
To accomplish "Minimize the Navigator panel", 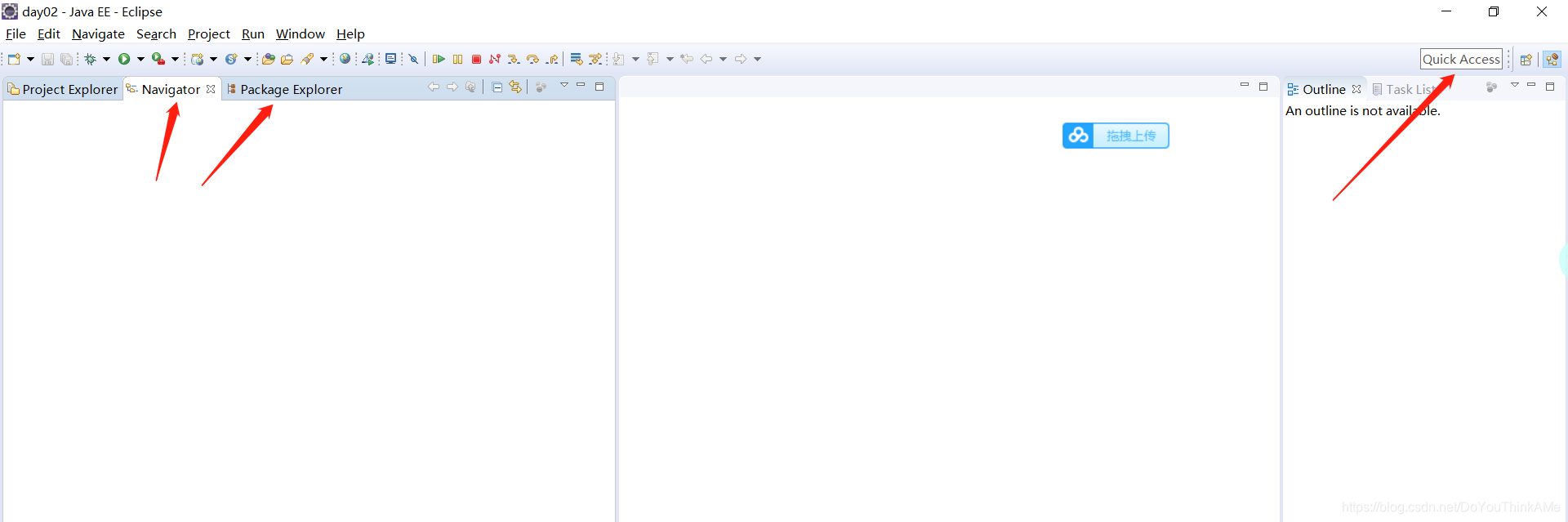I will 581,85.
